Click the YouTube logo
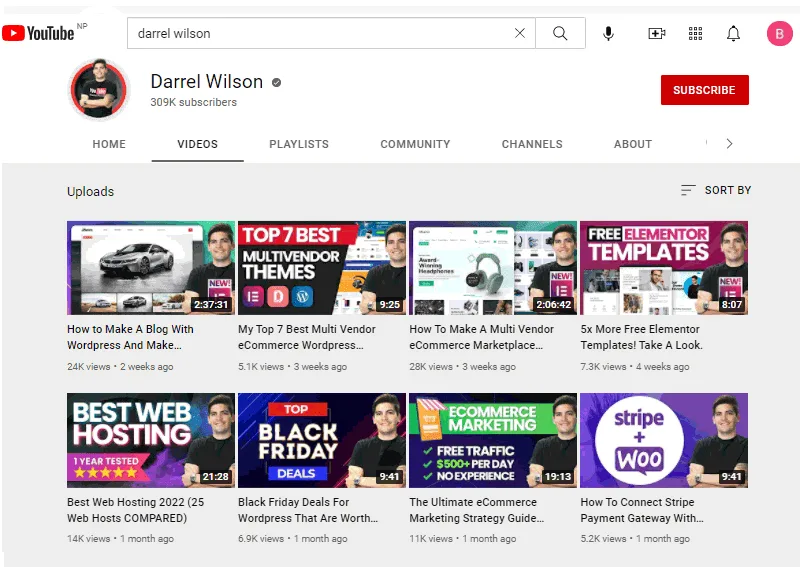This screenshot has width=800, height=567. [x=38, y=33]
